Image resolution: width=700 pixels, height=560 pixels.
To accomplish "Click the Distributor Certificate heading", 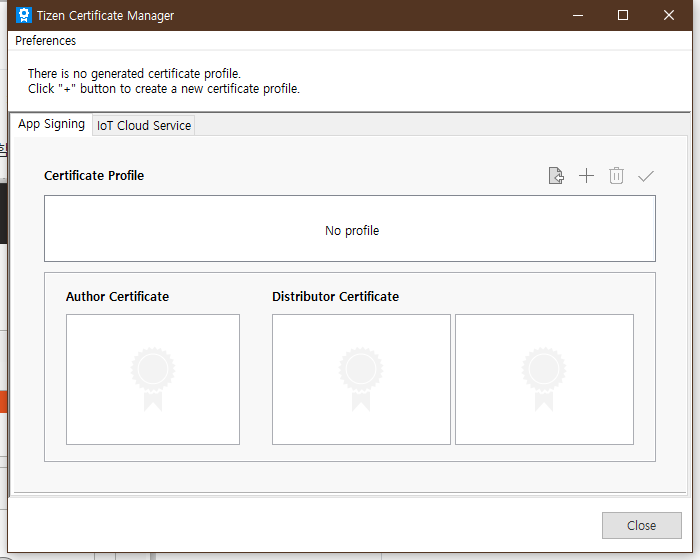I will tap(335, 297).
